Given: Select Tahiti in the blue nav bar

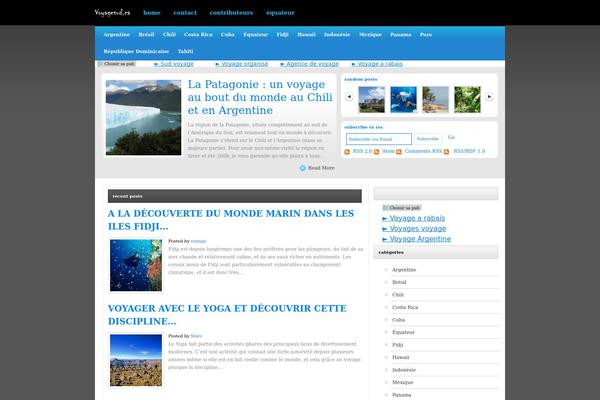Looking at the screenshot, I should point(186,51).
